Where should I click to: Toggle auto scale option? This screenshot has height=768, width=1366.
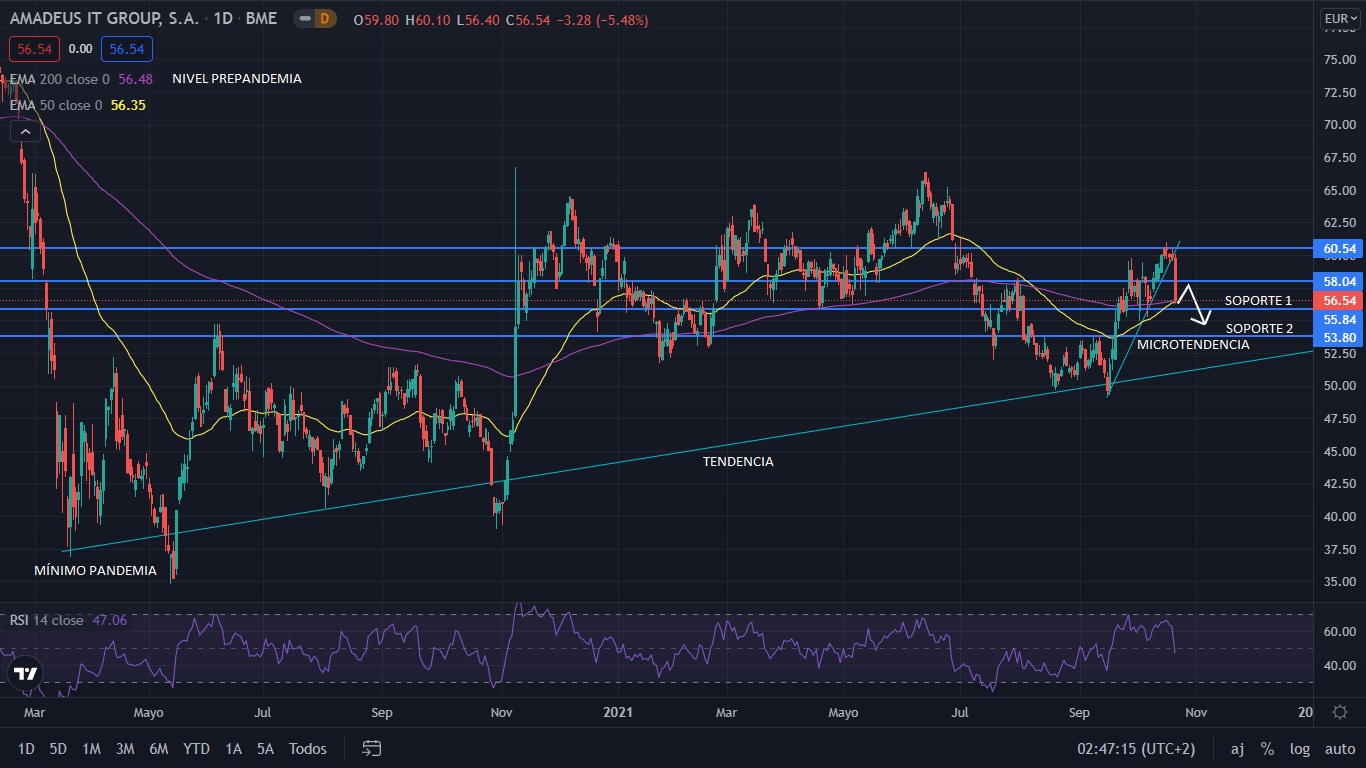tap(1339, 748)
